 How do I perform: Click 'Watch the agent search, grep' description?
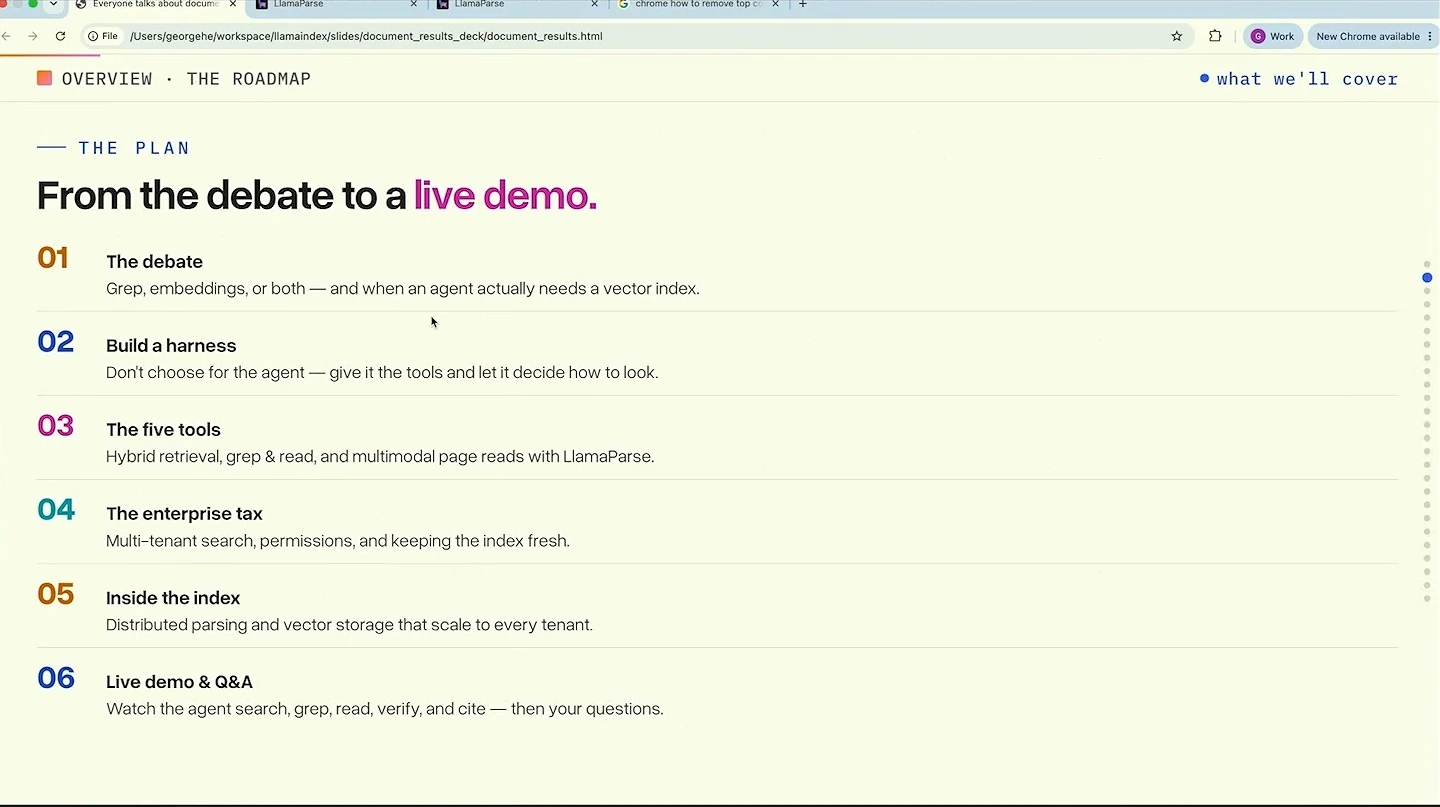point(385,709)
